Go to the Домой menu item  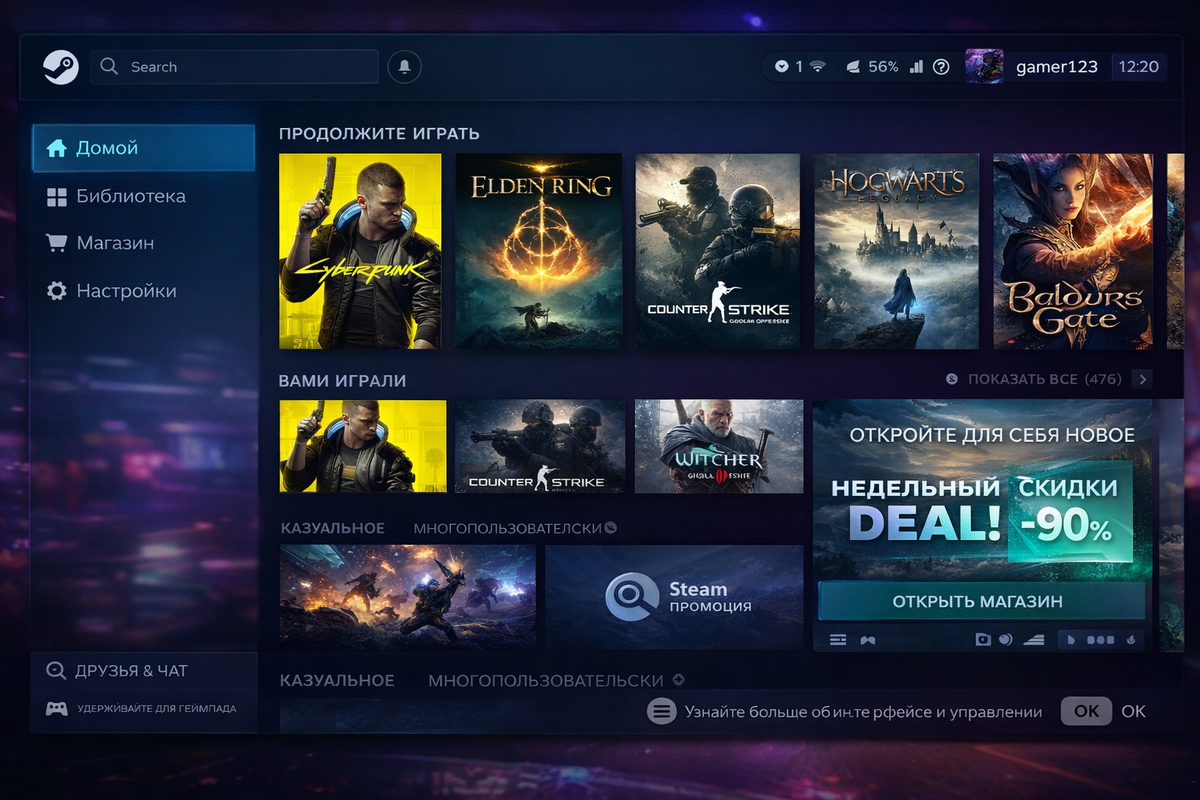click(x=143, y=148)
